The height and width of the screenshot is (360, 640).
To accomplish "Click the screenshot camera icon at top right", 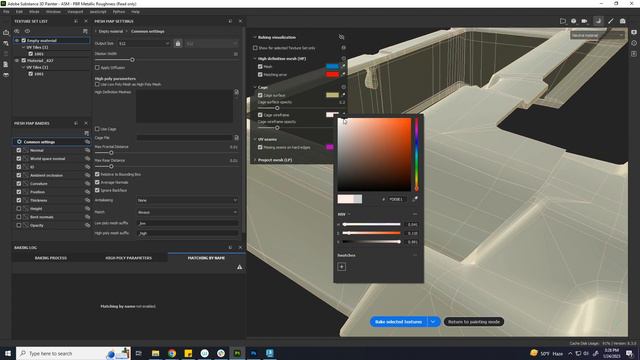I will click(622, 21).
